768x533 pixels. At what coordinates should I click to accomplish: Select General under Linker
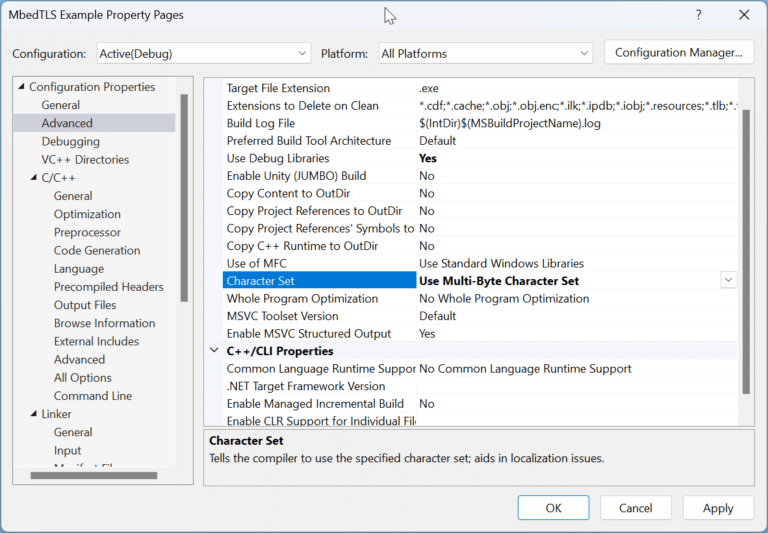[x=73, y=432]
